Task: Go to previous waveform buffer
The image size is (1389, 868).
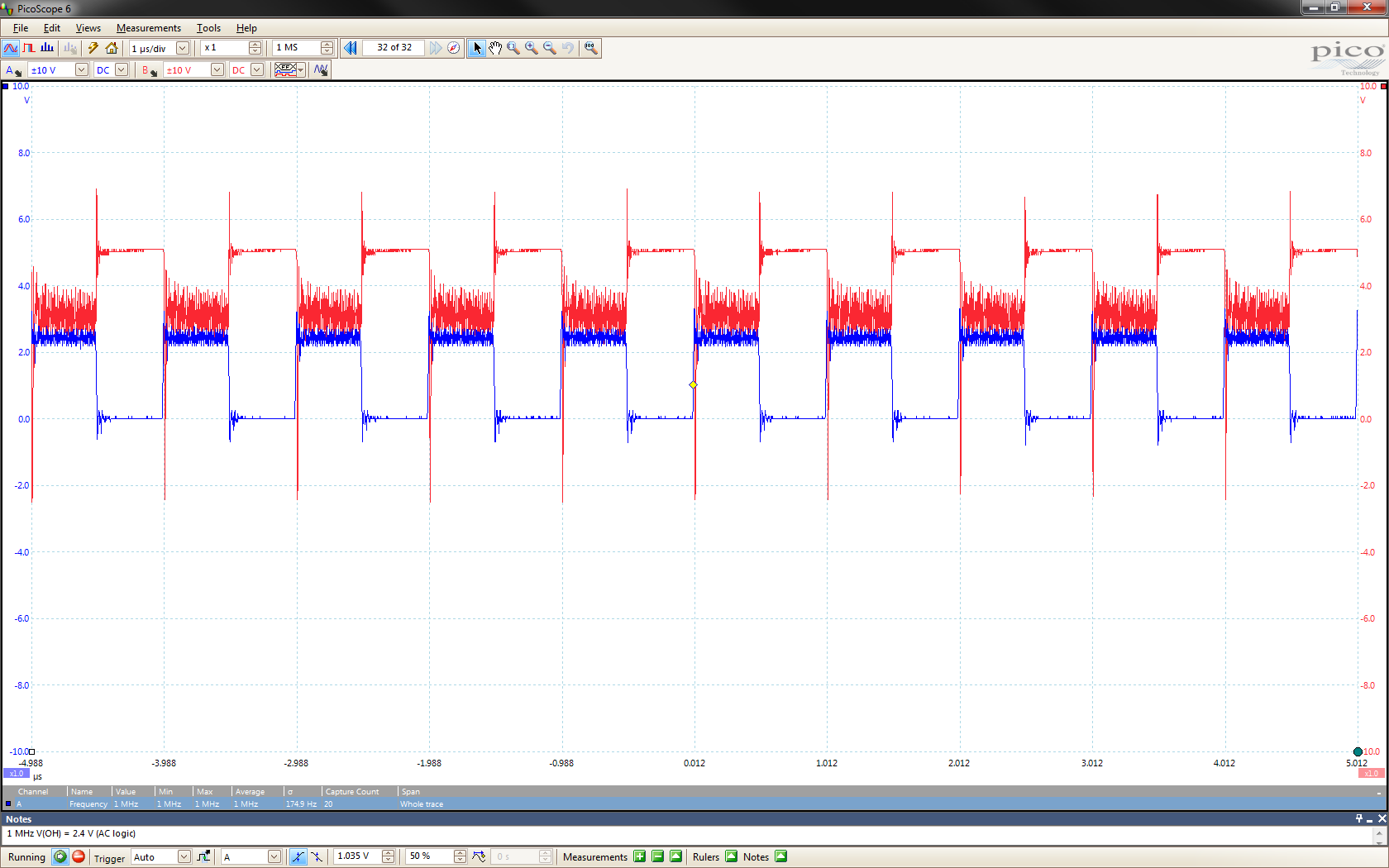Action: click(351, 48)
